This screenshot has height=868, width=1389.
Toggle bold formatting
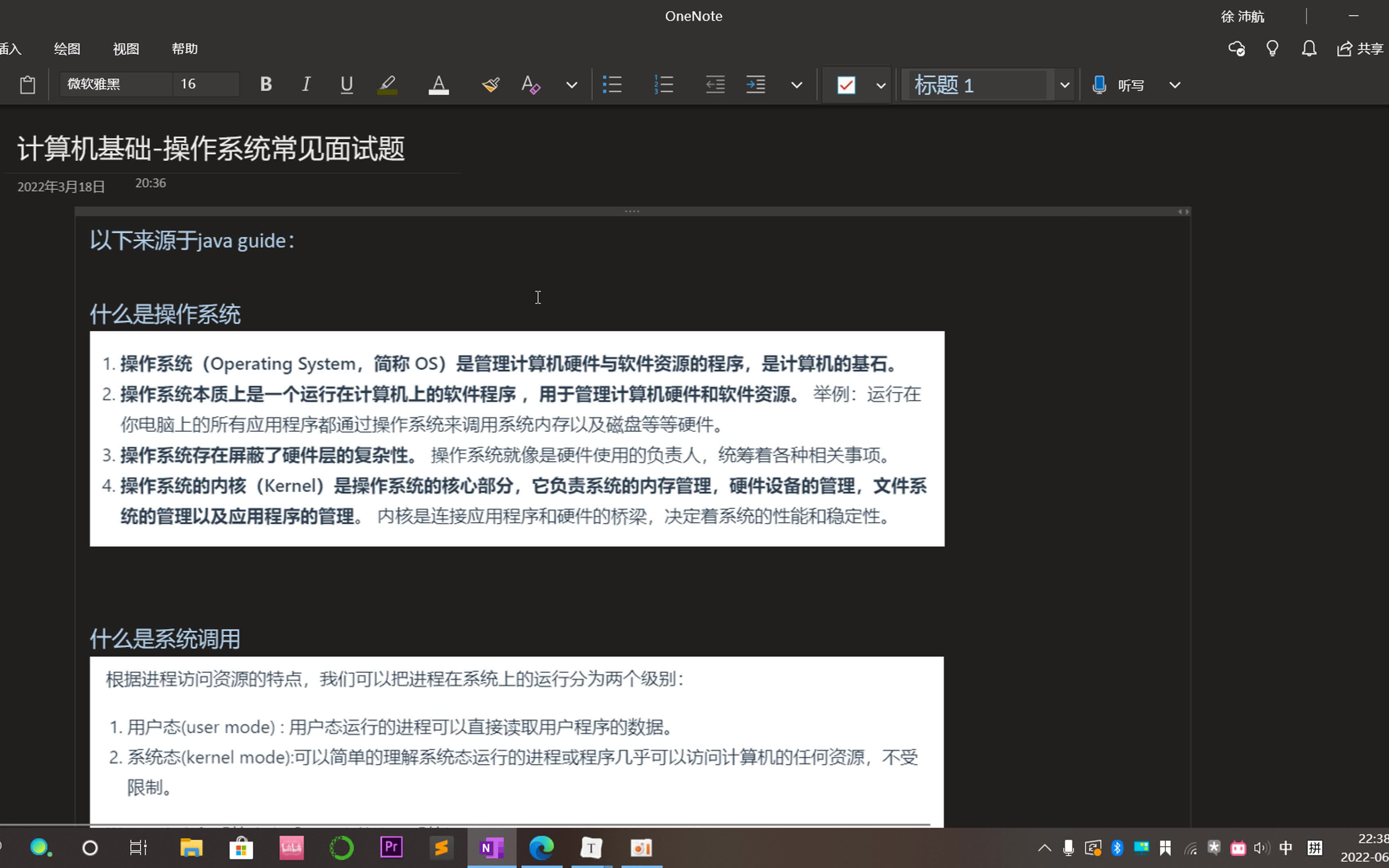[266, 84]
